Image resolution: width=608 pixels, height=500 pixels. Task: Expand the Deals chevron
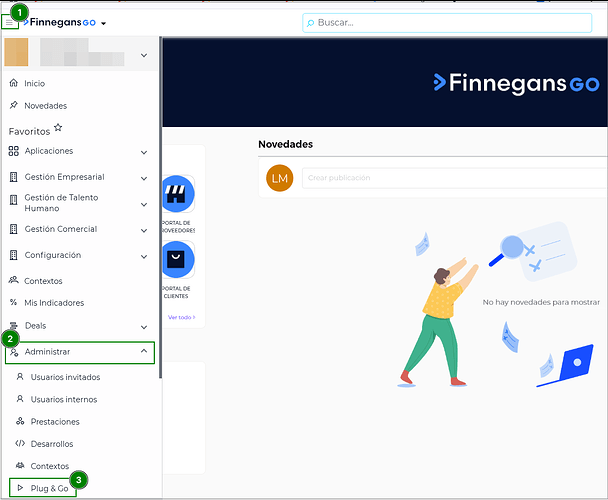pos(144,327)
